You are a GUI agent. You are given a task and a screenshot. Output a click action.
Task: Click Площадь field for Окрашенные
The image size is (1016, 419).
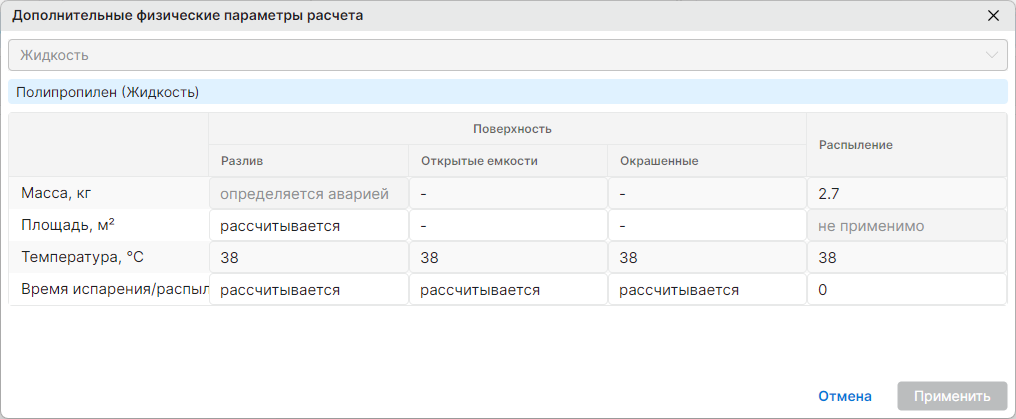707,226
